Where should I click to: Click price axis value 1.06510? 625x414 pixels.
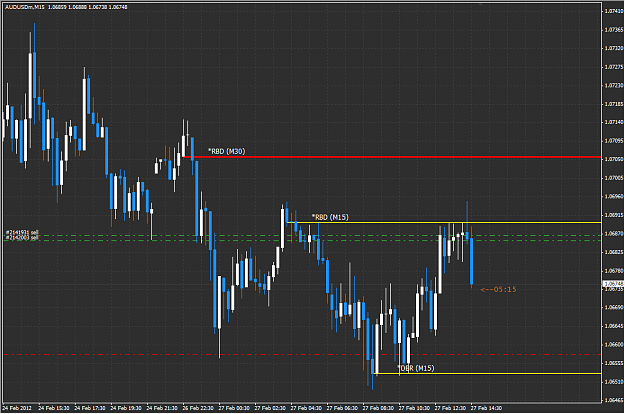click(x=614, y=381)
